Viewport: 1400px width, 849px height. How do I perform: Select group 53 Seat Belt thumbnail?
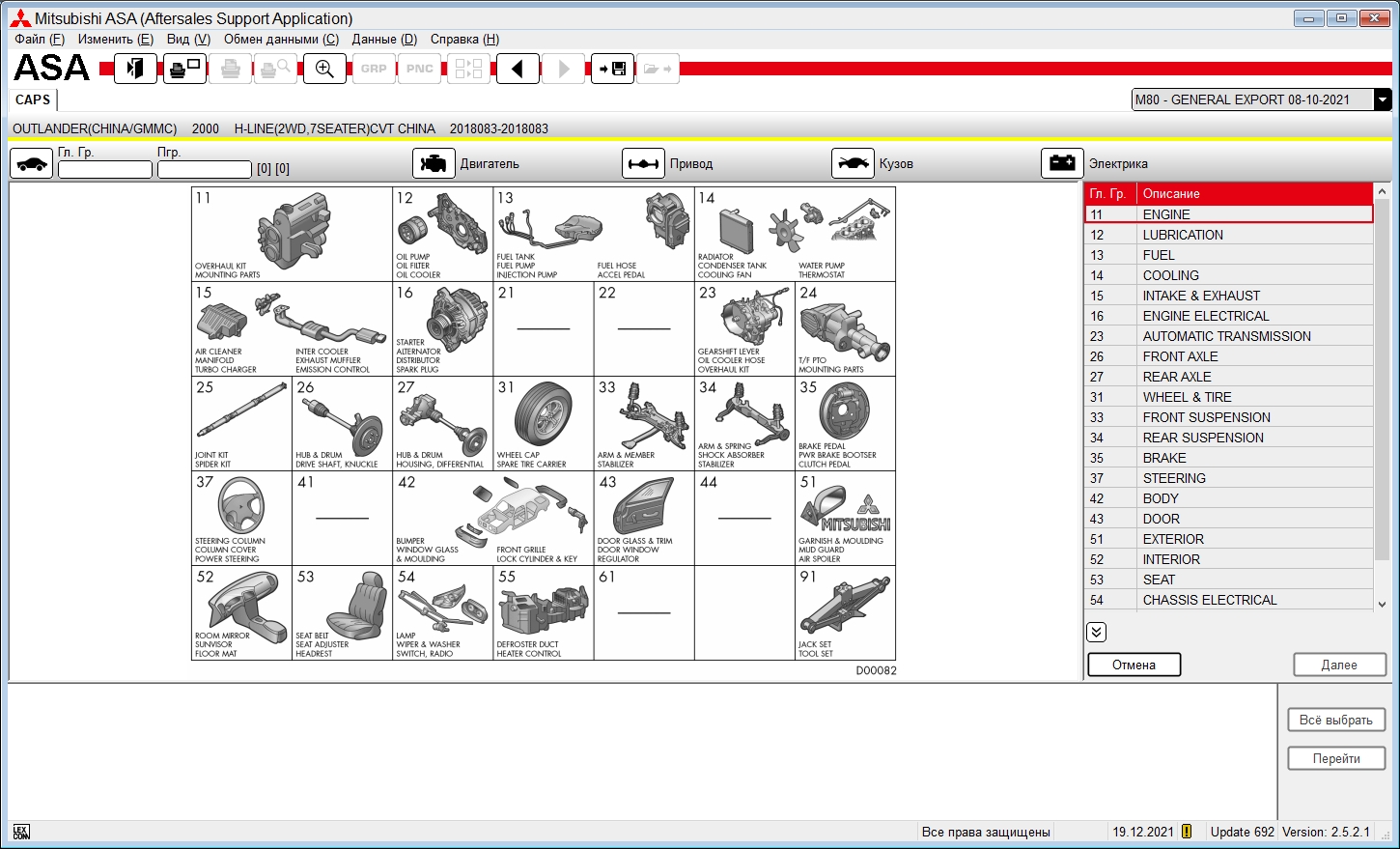[343, 613]
